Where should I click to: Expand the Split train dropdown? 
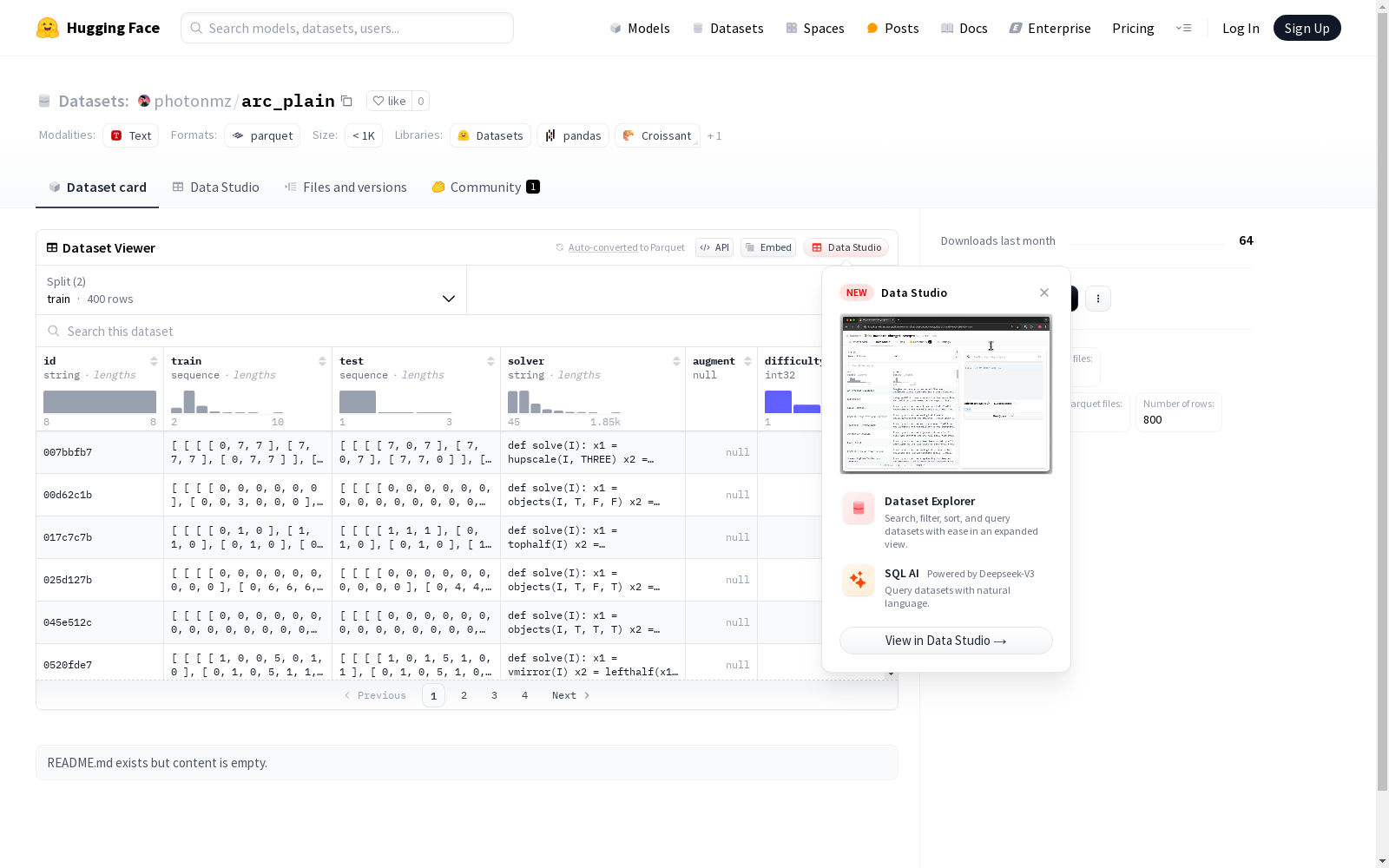252,290
